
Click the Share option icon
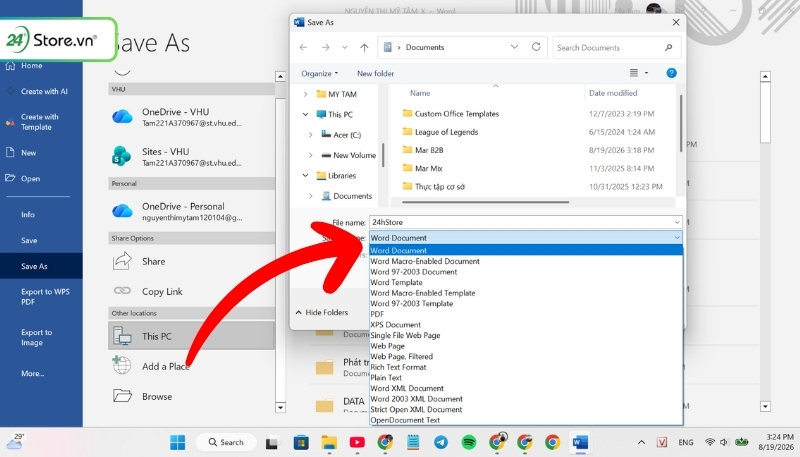[x=122, y=261]
